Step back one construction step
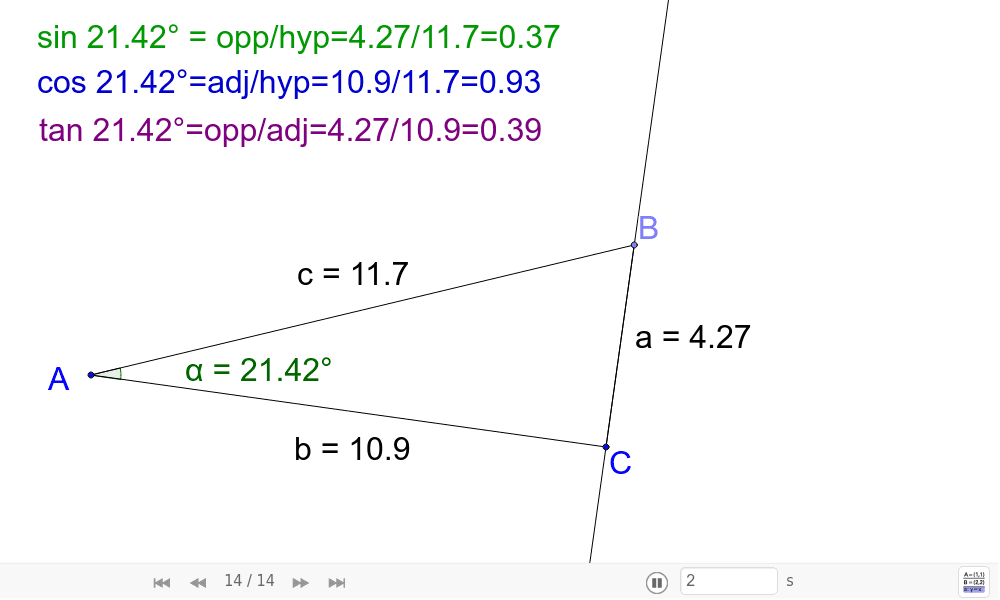 [x=198, y=582]
